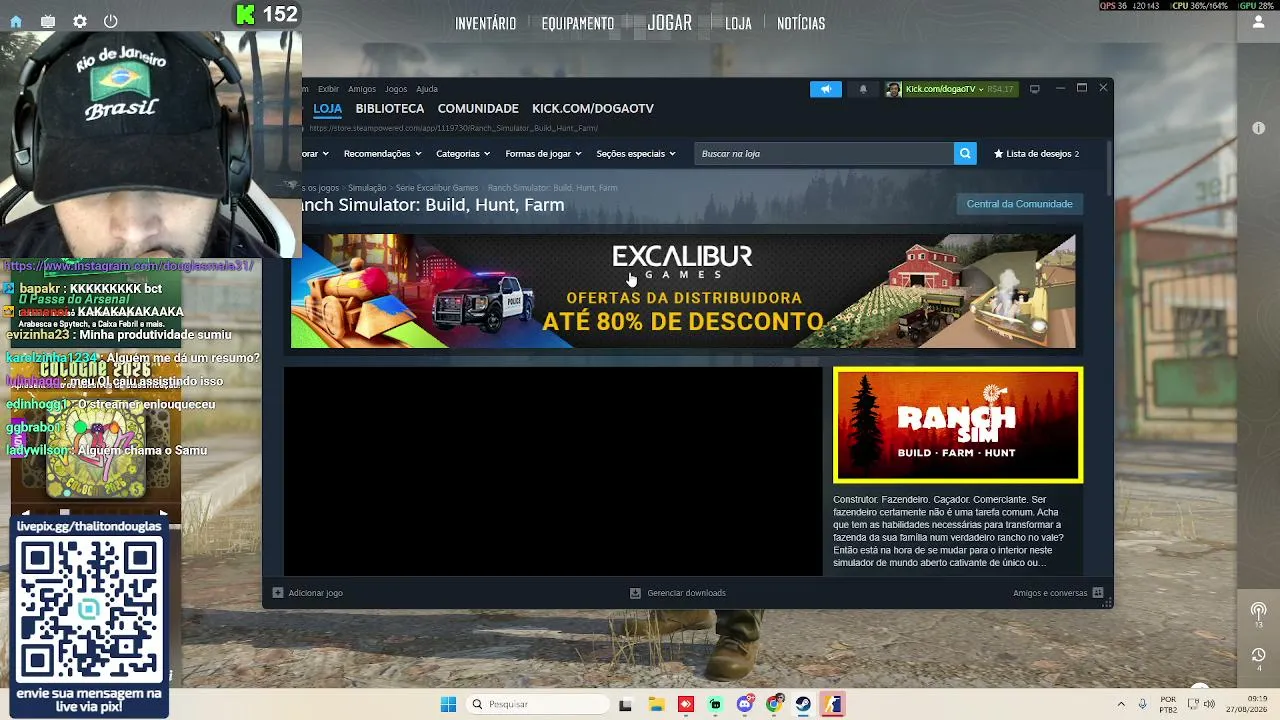The image size is (1280, 720).
Task: Open the CS2 profile icon at top right
Action: [1258, 22]
